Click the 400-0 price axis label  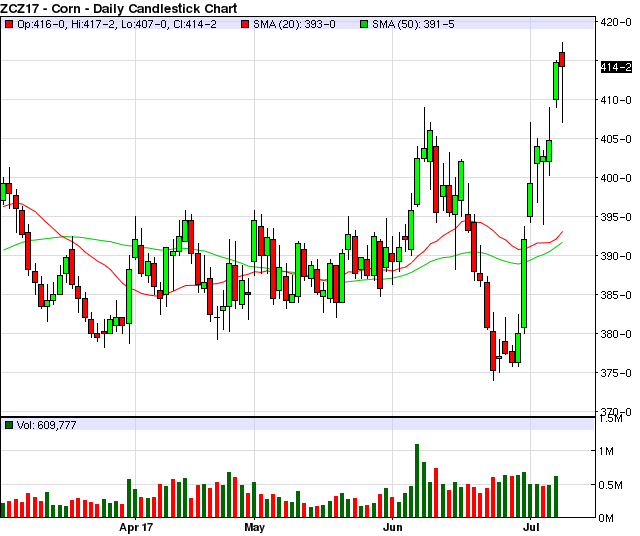616,178
